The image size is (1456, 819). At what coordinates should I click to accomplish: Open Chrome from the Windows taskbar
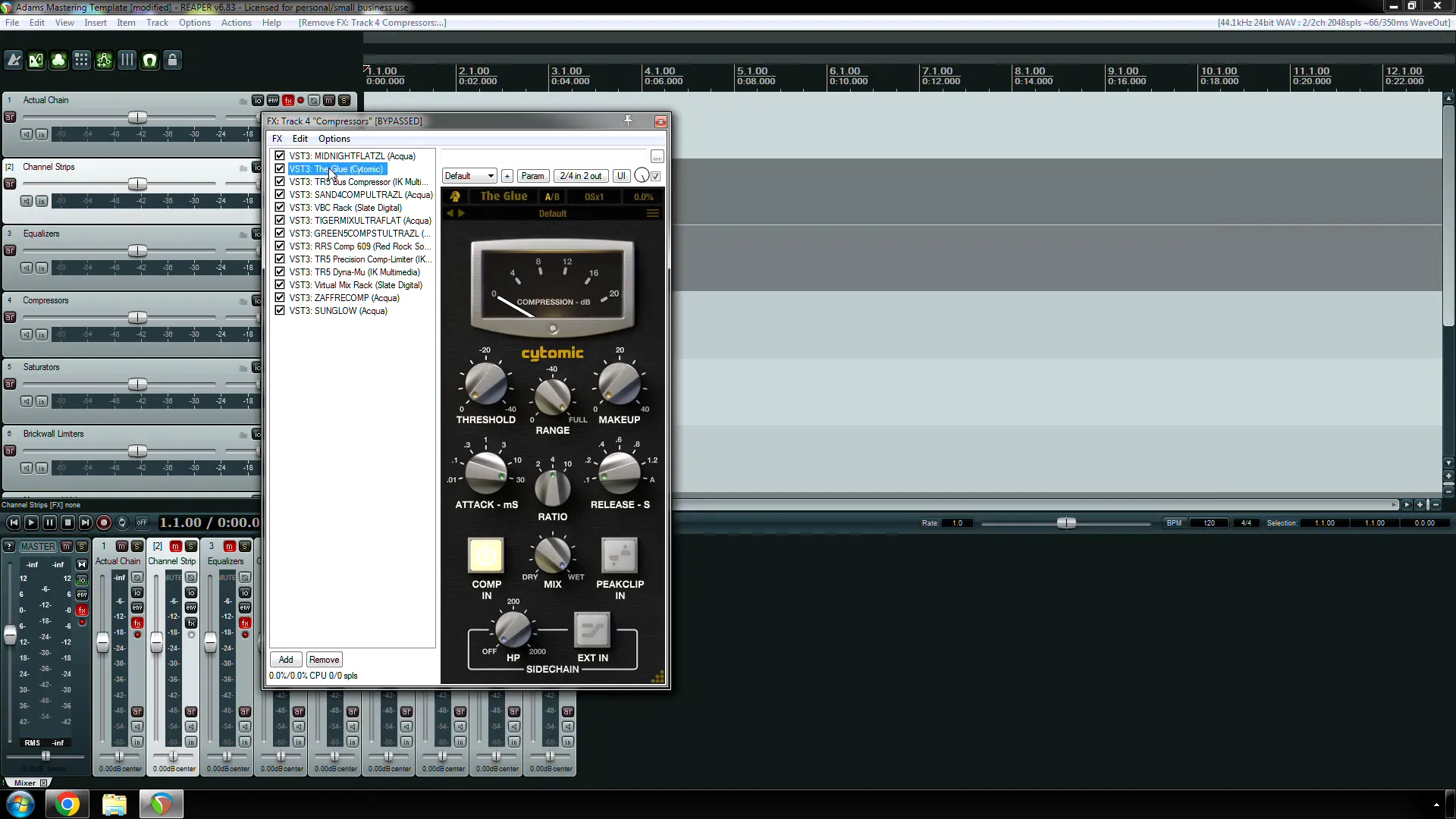[67, 804]
